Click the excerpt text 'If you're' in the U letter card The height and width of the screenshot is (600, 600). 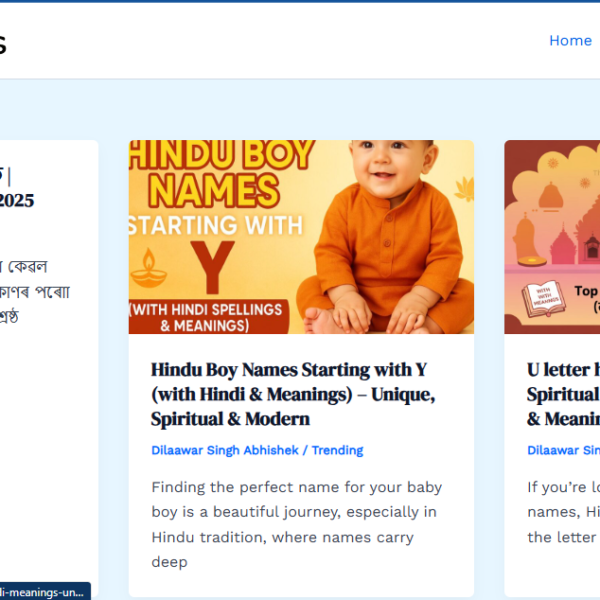tap(556, 488)
